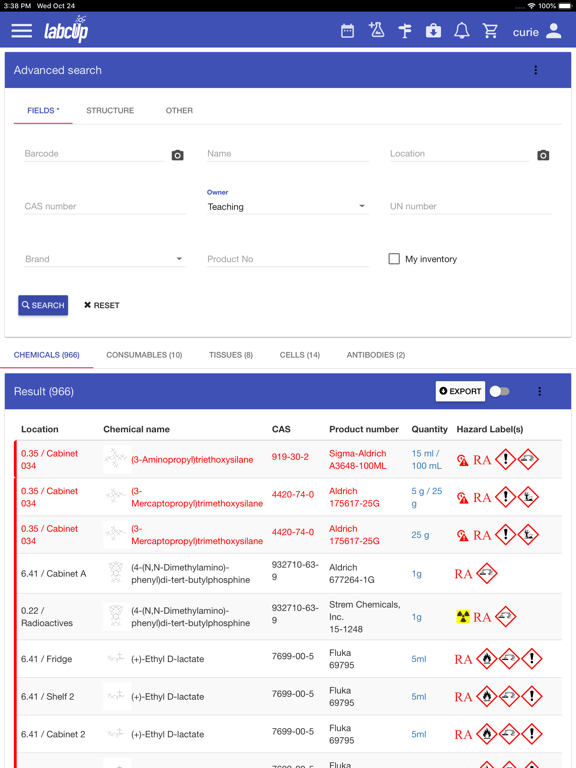Click quantity 15 ml / 100 mL

(426, 459)
